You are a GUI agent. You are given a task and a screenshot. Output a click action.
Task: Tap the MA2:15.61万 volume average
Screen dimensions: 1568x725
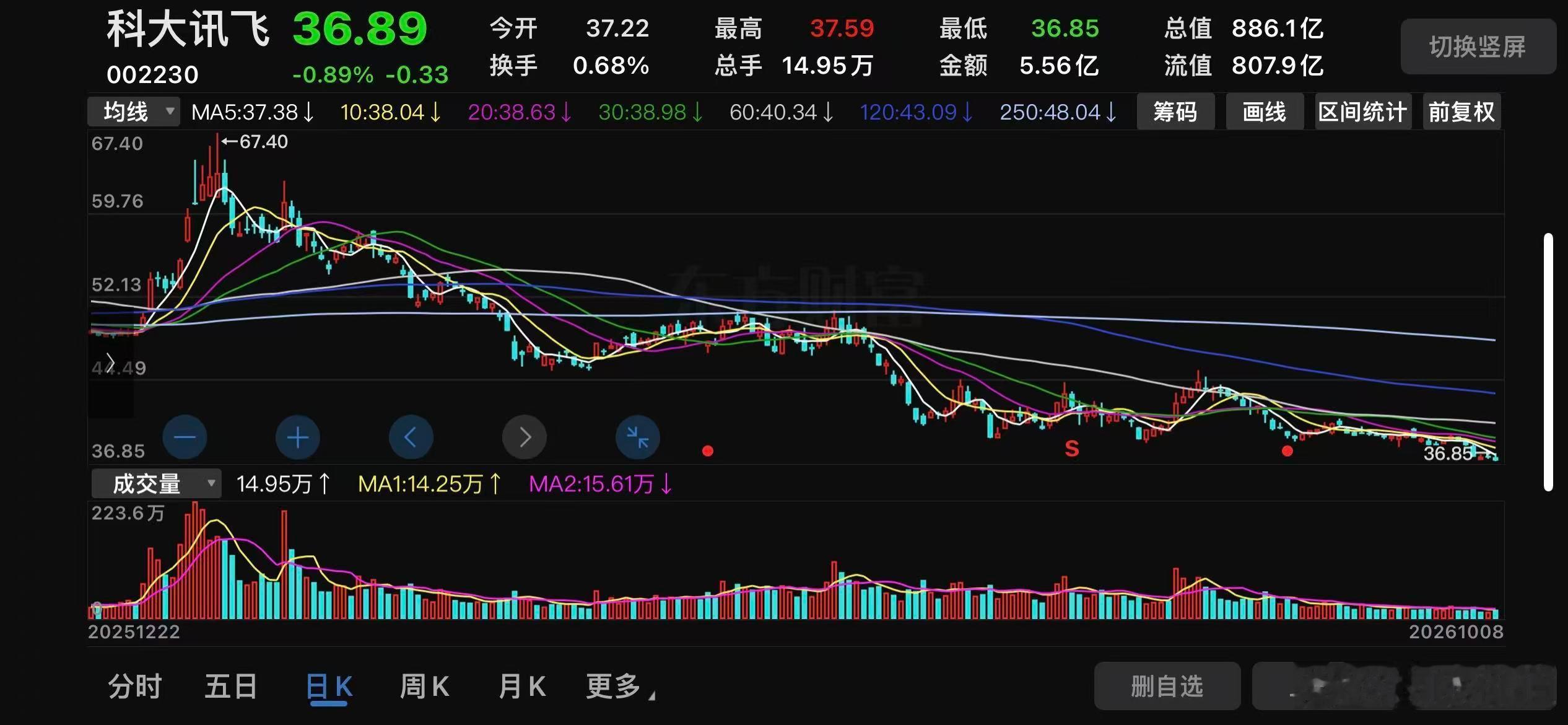point(601,484)
